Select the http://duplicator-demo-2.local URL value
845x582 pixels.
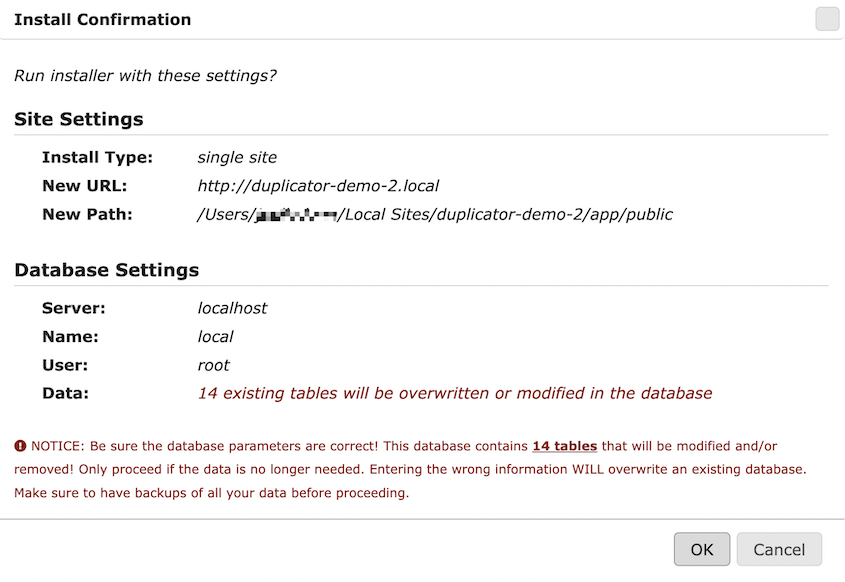pyautogui.click(x=318, y=186)
